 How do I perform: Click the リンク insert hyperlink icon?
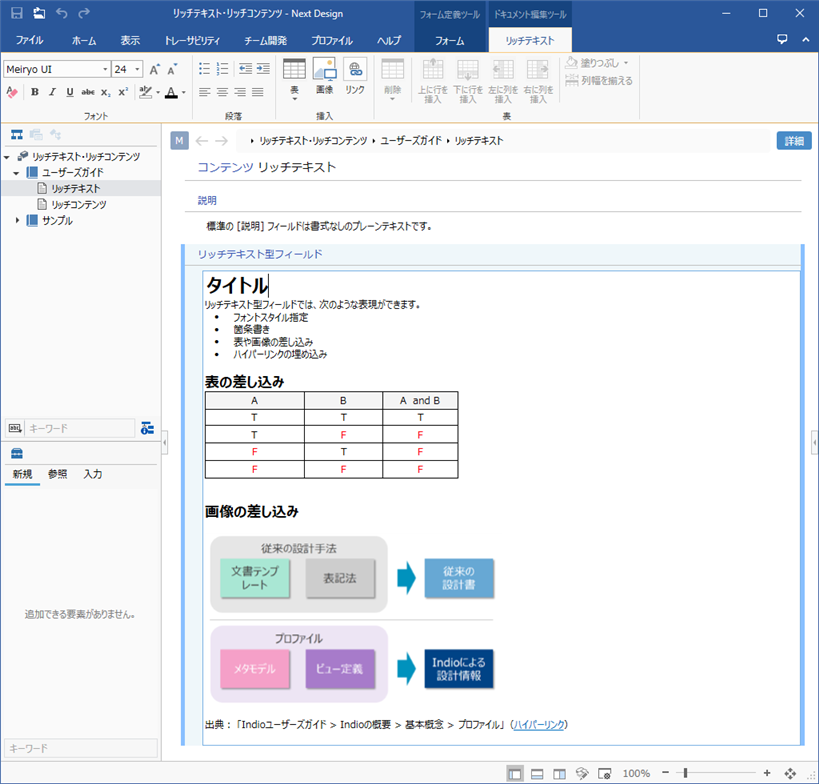point(355,76)
